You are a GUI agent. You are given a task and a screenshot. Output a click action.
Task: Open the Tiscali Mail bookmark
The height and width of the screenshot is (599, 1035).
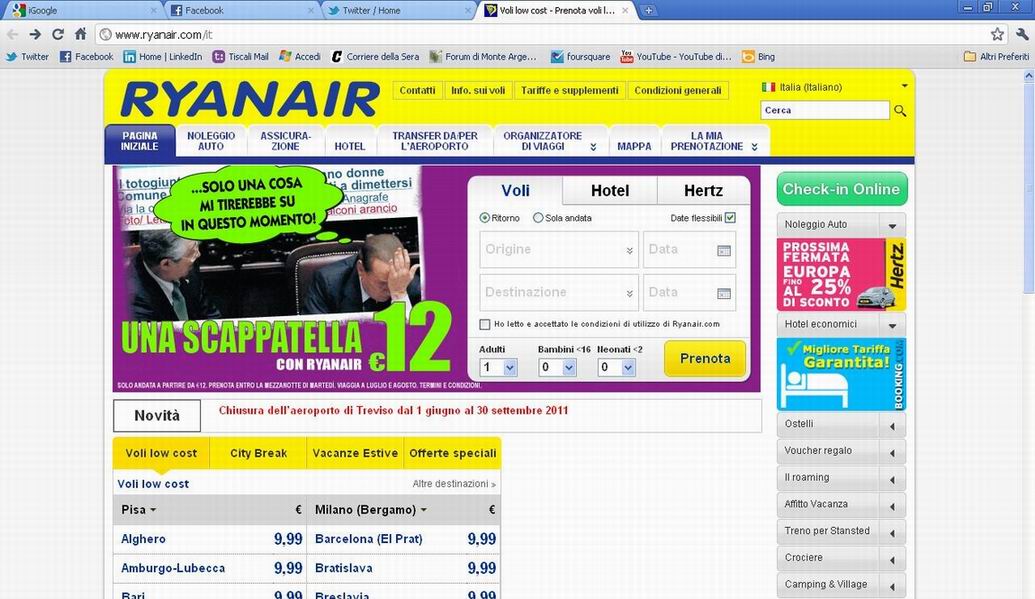241,57
